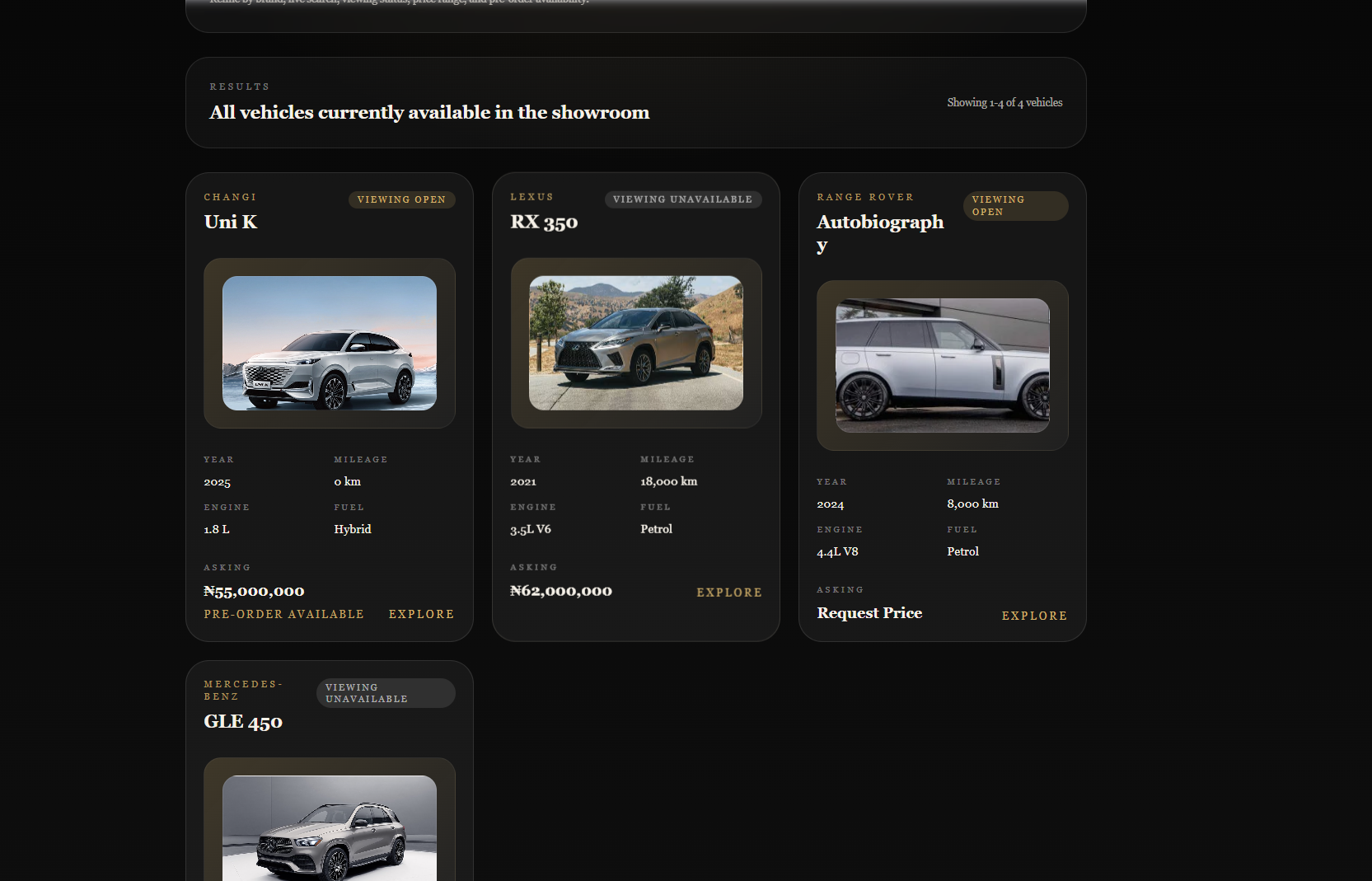Click Viewing Unavailable badge on RX 350

(x=683, y=199)
